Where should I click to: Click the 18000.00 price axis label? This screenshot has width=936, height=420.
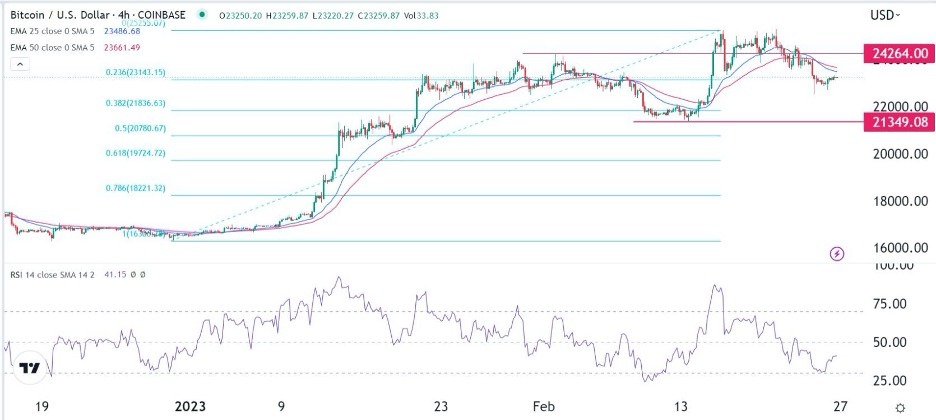(x=898, y=201)
